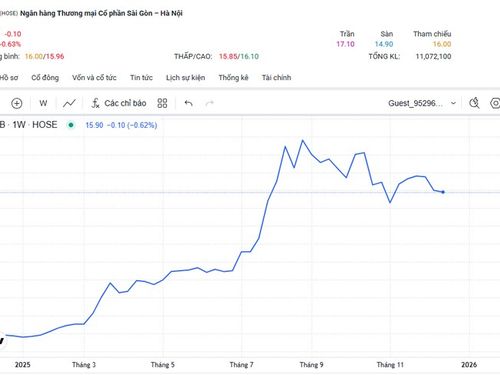This screenshot has height=375, width=500.
Task: Click the Tháng 7 time axis label
Action: (x=242, y=365)
